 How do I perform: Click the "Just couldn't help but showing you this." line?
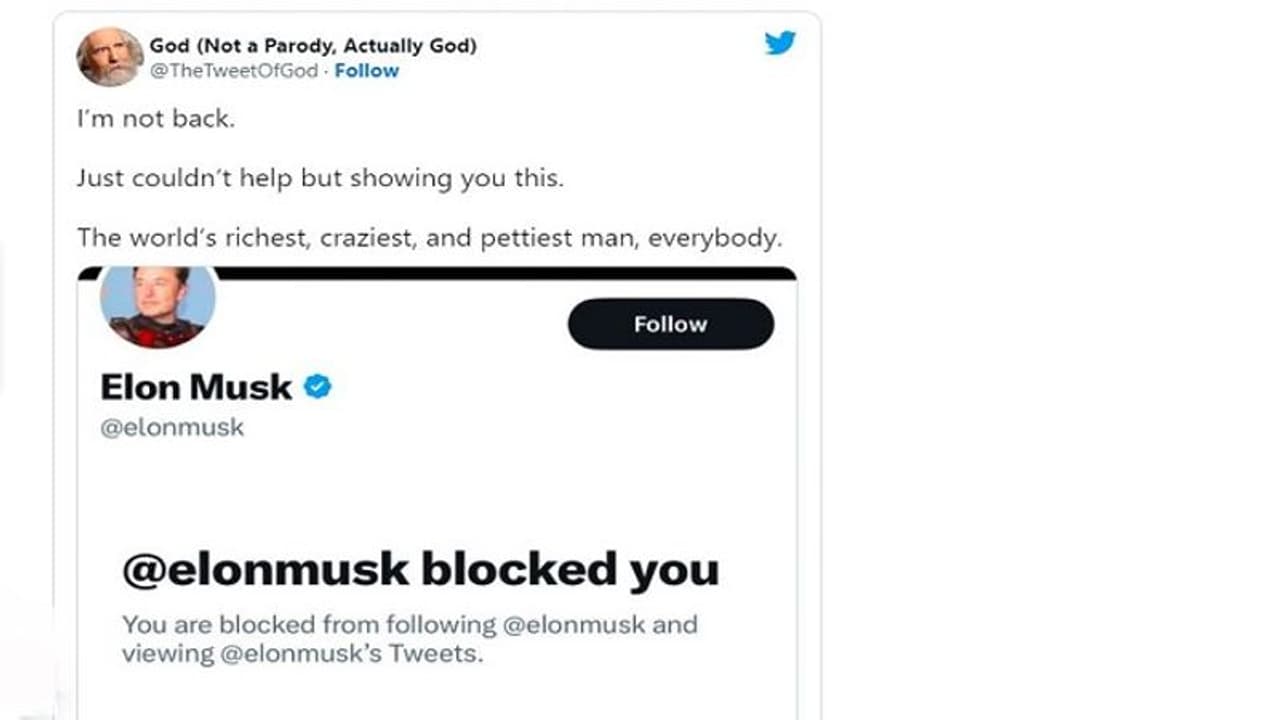pyautogui.click(x=320, y=178)
